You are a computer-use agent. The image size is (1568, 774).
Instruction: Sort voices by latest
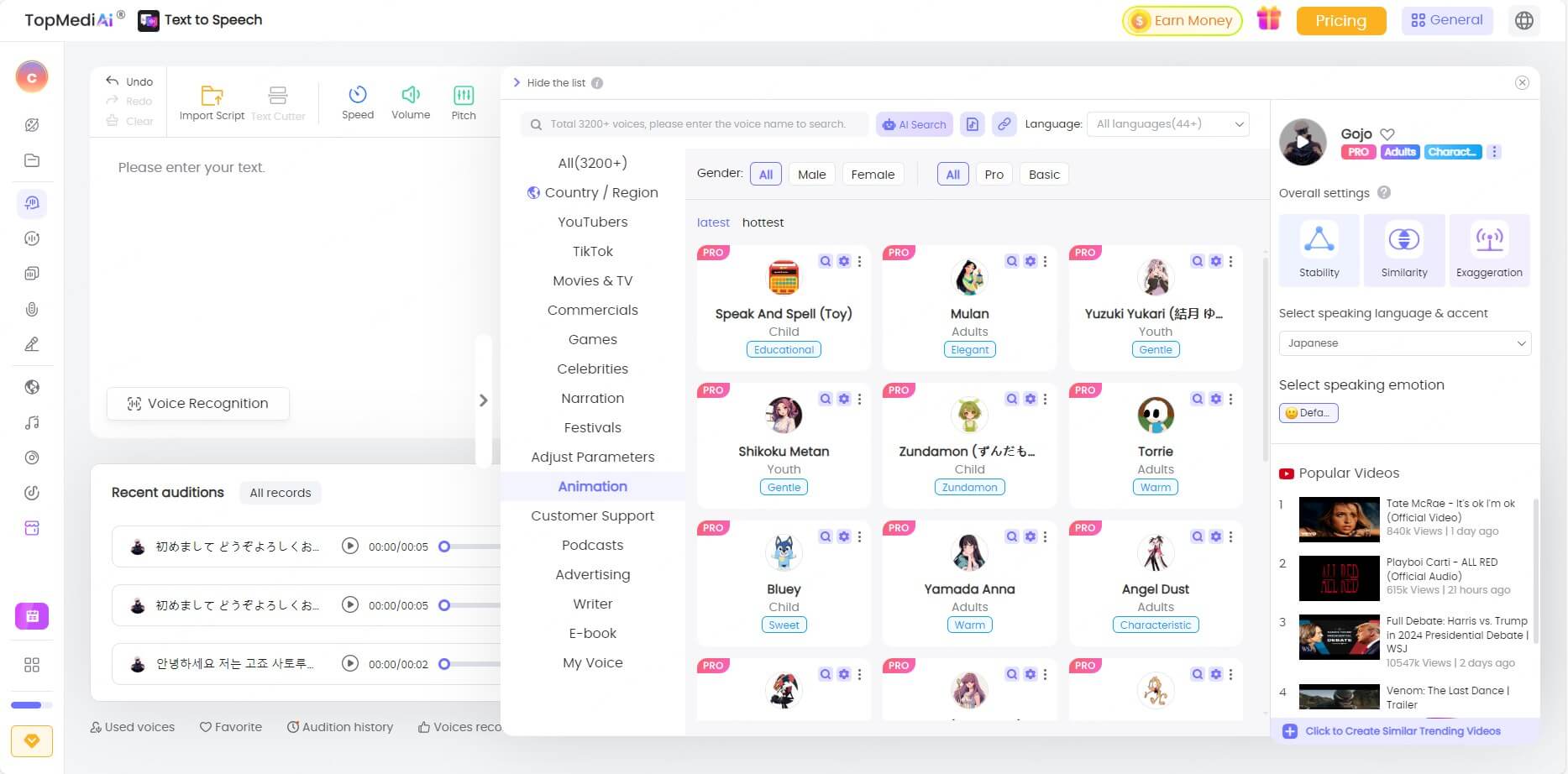coord(713,222)
